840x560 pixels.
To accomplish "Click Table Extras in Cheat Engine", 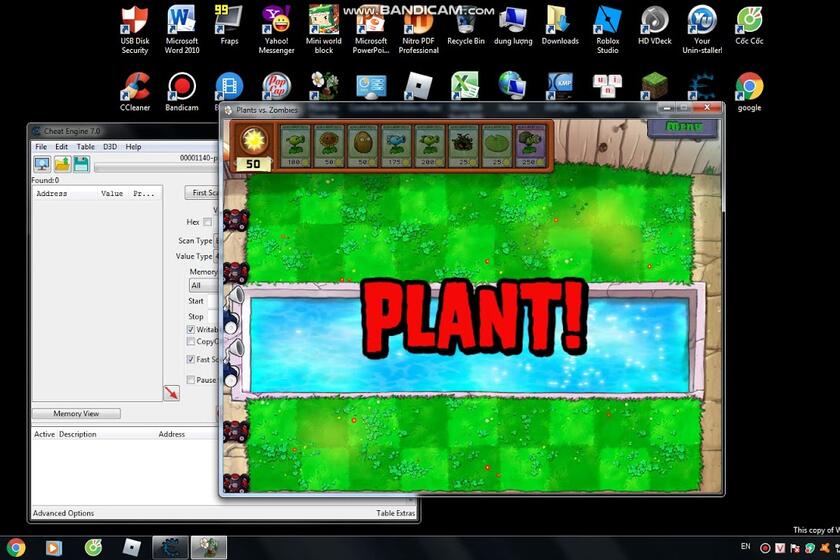I will [395, 513].
